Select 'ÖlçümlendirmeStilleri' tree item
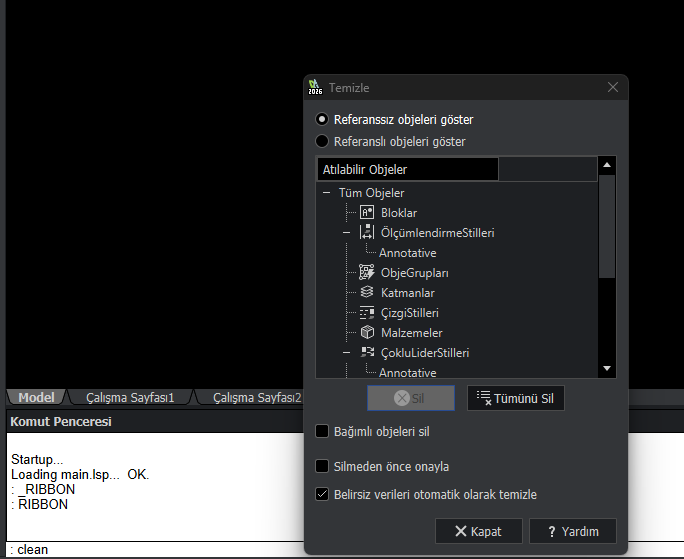Screen dimensions: 684x559 click(438, 233)
